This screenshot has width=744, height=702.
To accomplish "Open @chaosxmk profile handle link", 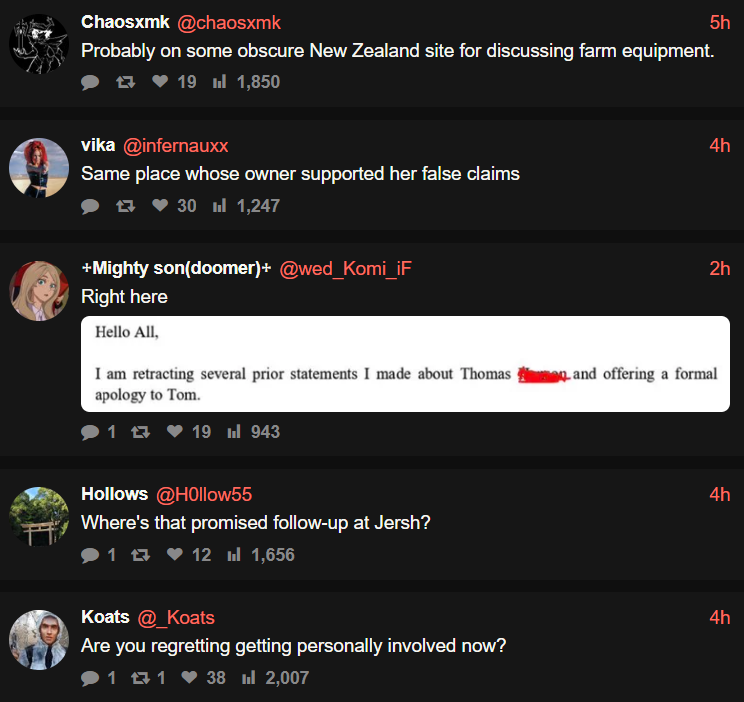I will 229,22.
